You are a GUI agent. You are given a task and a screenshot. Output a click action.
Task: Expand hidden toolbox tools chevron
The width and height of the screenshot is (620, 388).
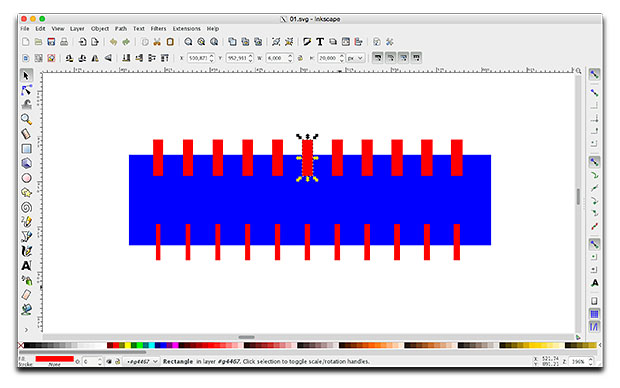[26, 329]
